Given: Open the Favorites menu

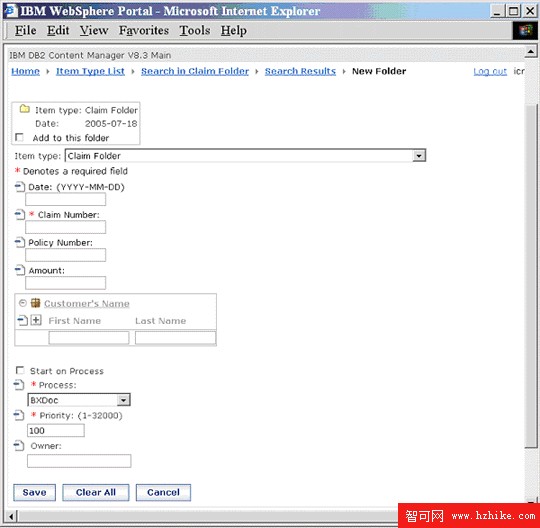Looking at the screenshot, I should pyautogui.click(x=144, y=30).
